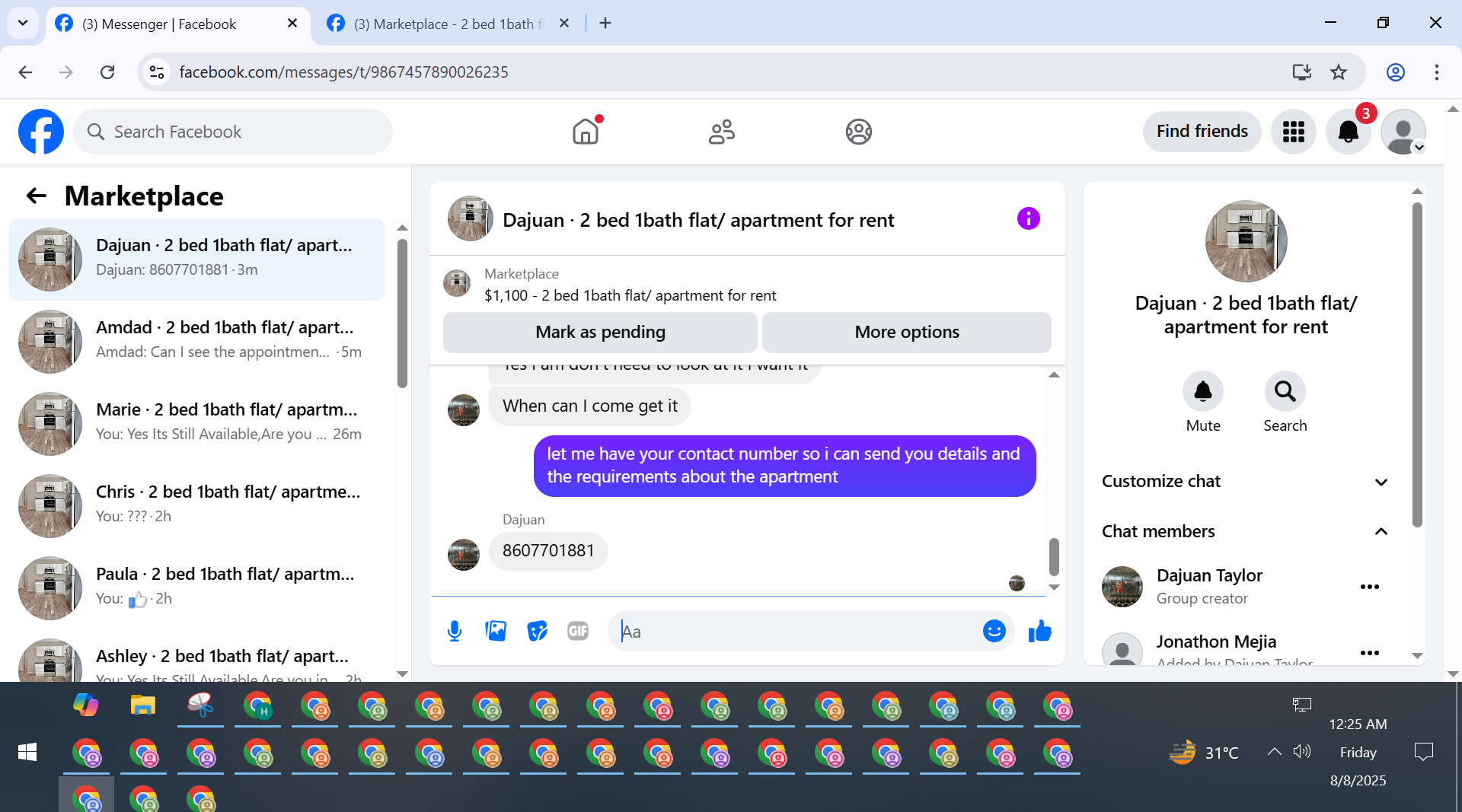Open Dajuan conversation in list
This screenshot has width=1462, height=812.
pos(196,260)
